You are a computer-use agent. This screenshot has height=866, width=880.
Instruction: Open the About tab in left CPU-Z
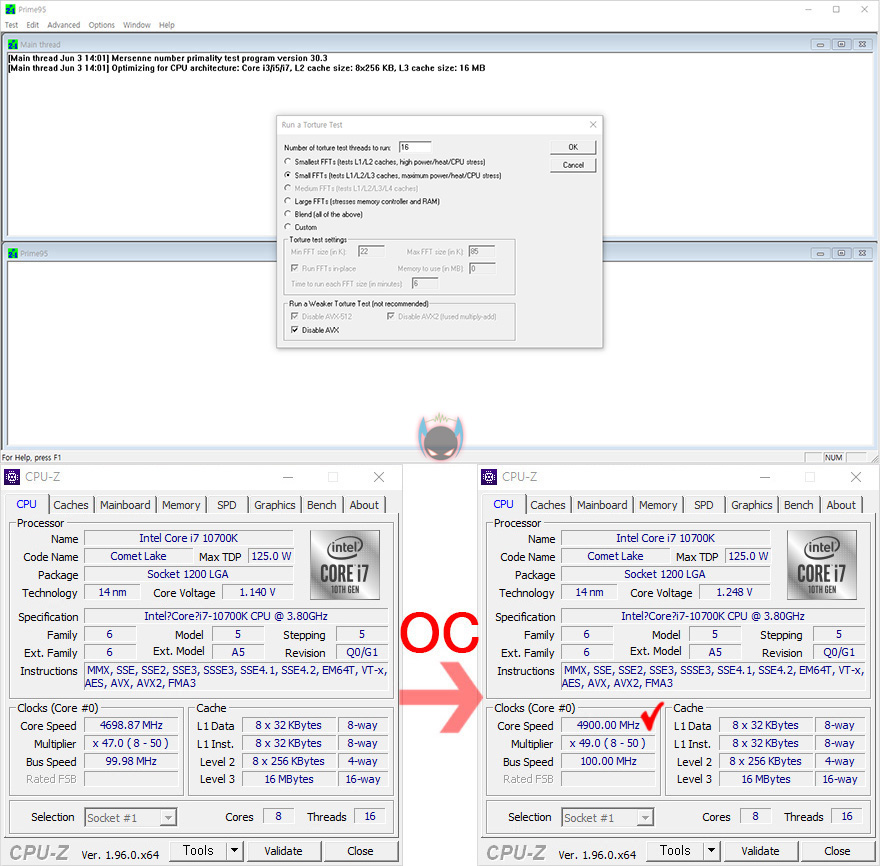364,505
